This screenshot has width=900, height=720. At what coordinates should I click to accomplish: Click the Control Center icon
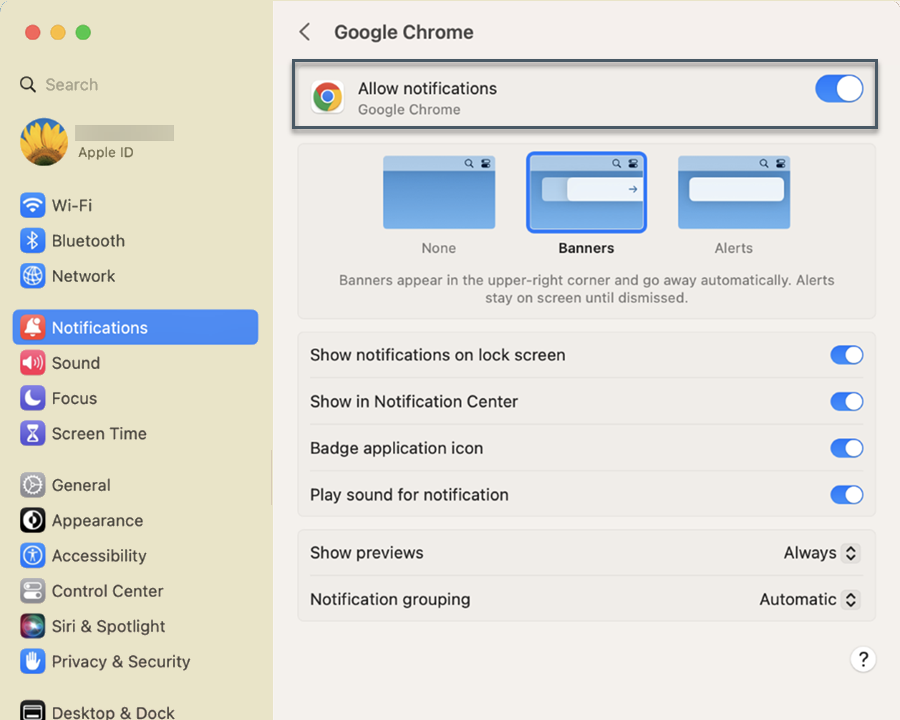pos(33,591)
